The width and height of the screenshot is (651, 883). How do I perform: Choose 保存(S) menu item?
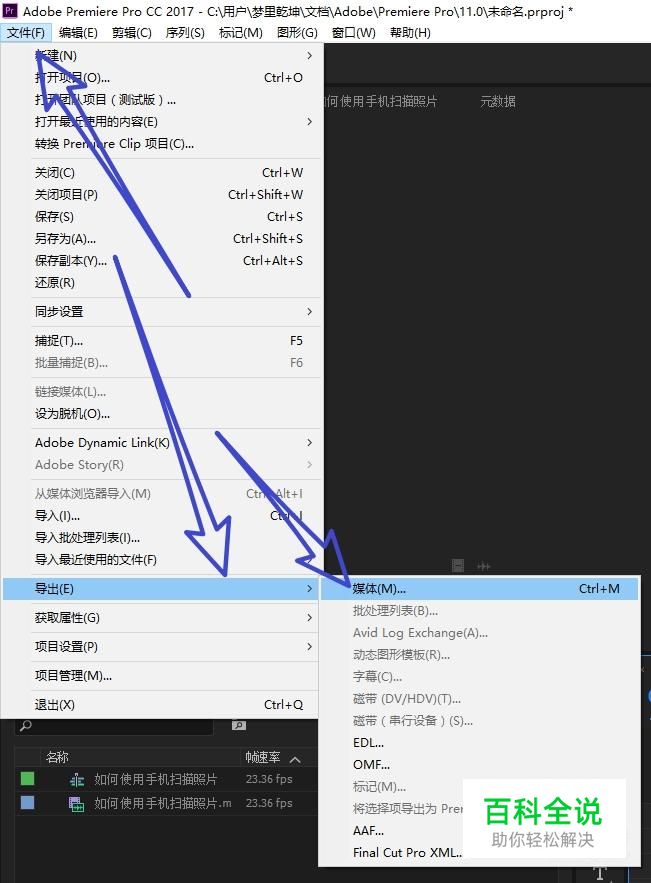[163, 216]
